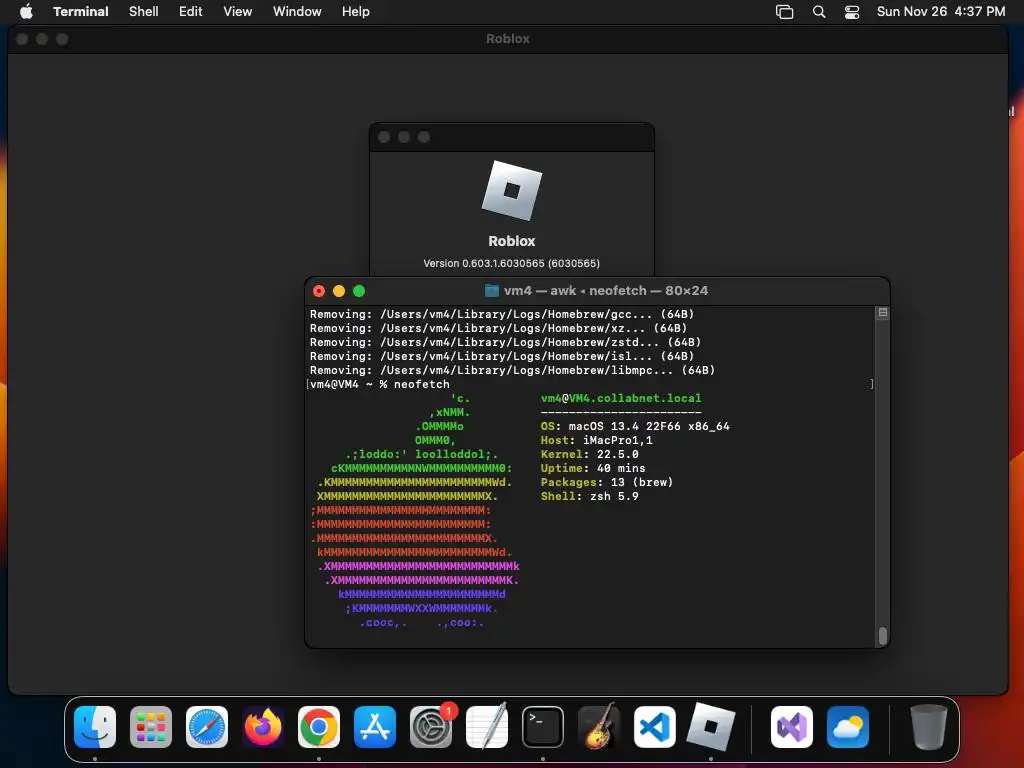Click the 'vm4@VM4.collabnet.local' hostname line
This screenshot has height=768, width=1024.
click(x=621, y=398)
